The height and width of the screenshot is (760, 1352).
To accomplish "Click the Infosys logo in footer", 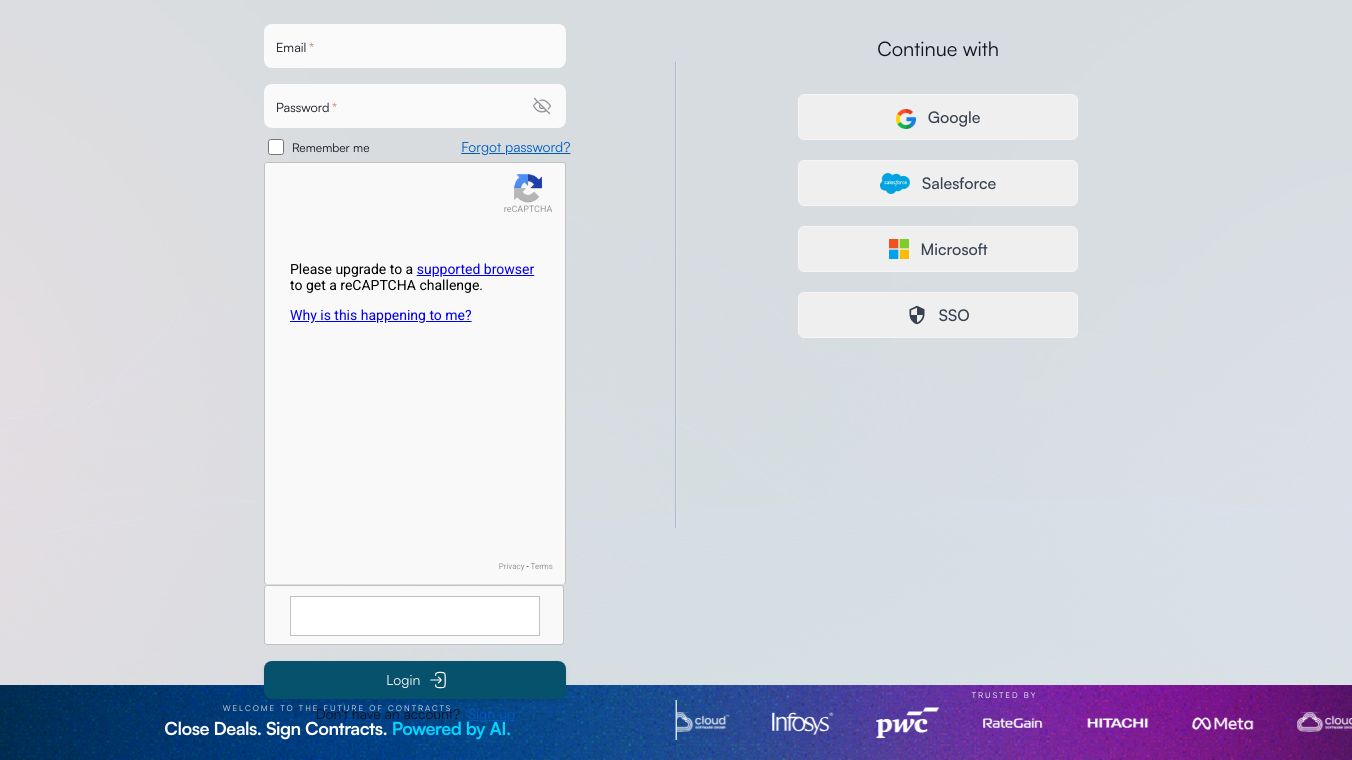I will (801, 723).
